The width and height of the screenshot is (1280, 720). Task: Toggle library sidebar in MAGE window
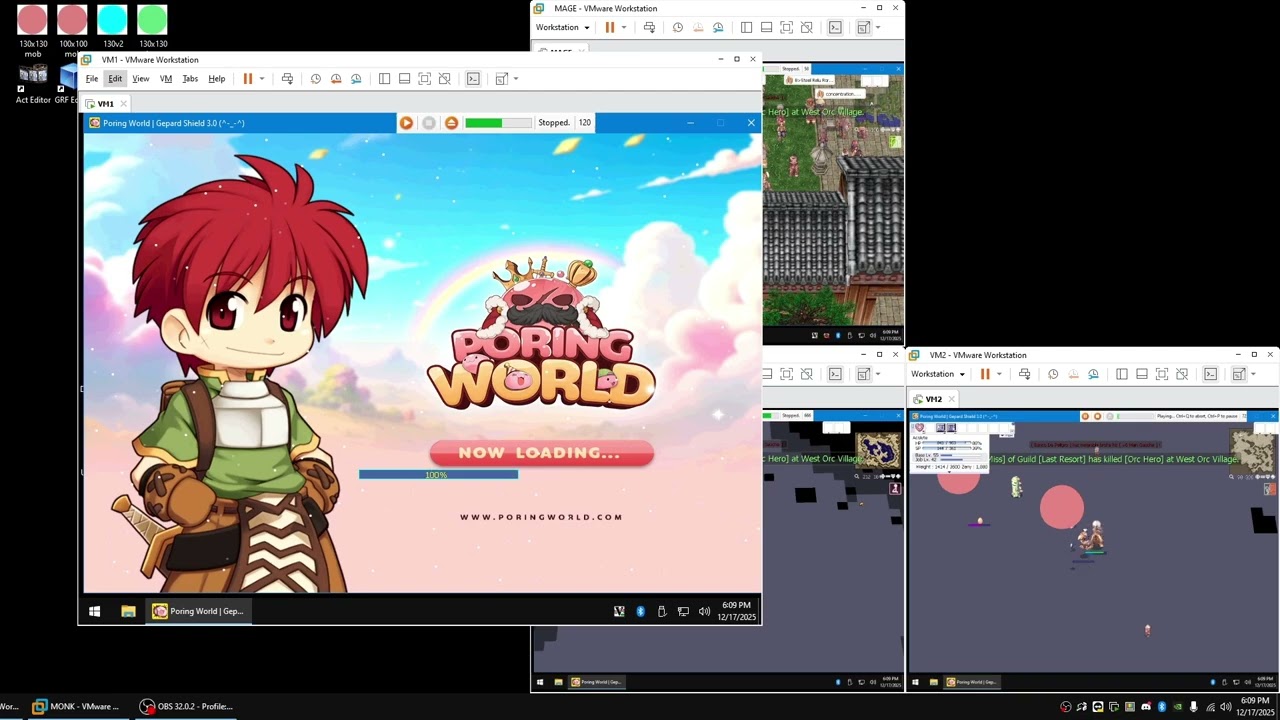click(746, 28)
